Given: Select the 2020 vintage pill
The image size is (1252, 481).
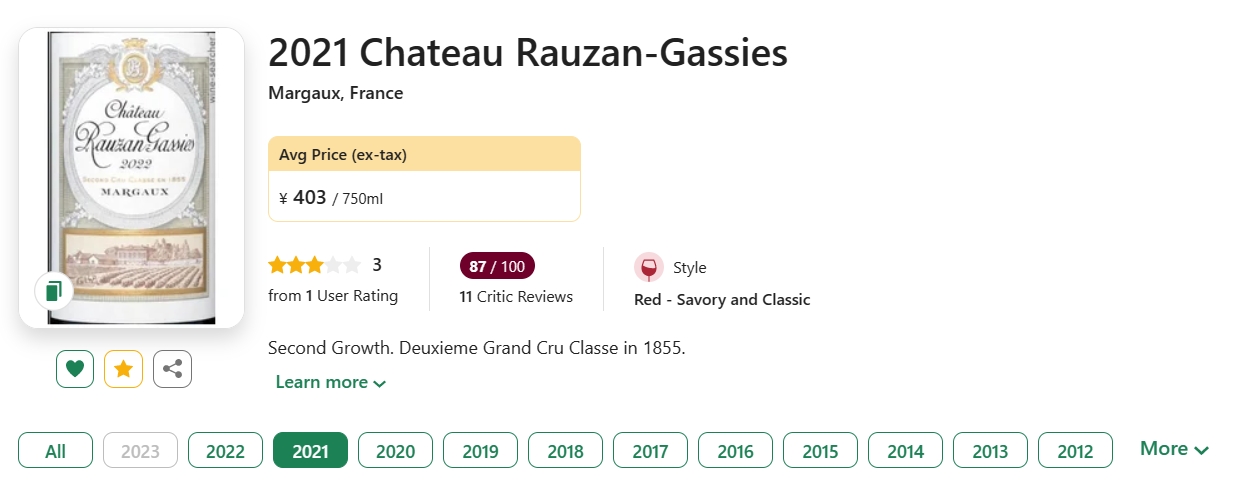Looking at the screenshot, I should point(395,450).
